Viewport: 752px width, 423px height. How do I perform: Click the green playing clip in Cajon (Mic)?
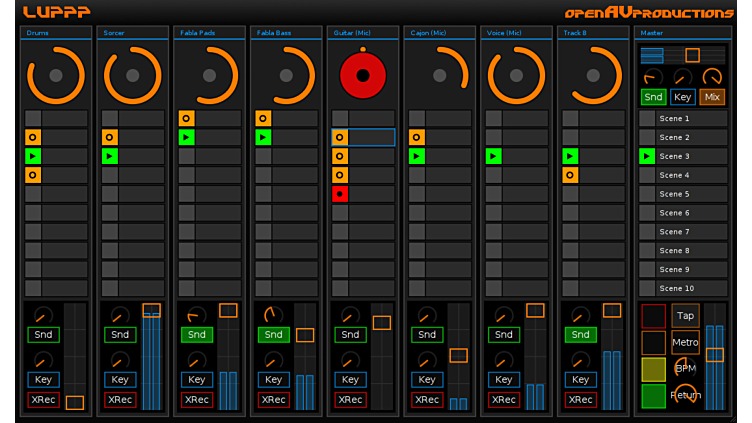point(417,156)
